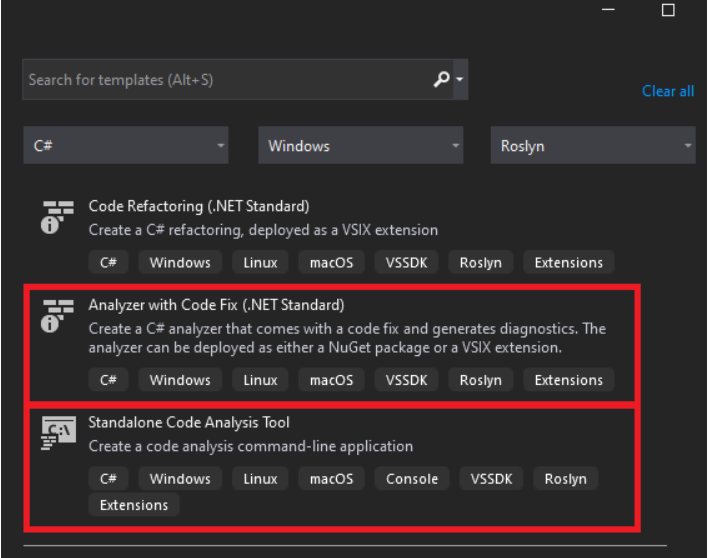The width and height of the screenshot is (708, 558).
Task: Open the search options dropdown arrow
Action: tap(459, 80)
